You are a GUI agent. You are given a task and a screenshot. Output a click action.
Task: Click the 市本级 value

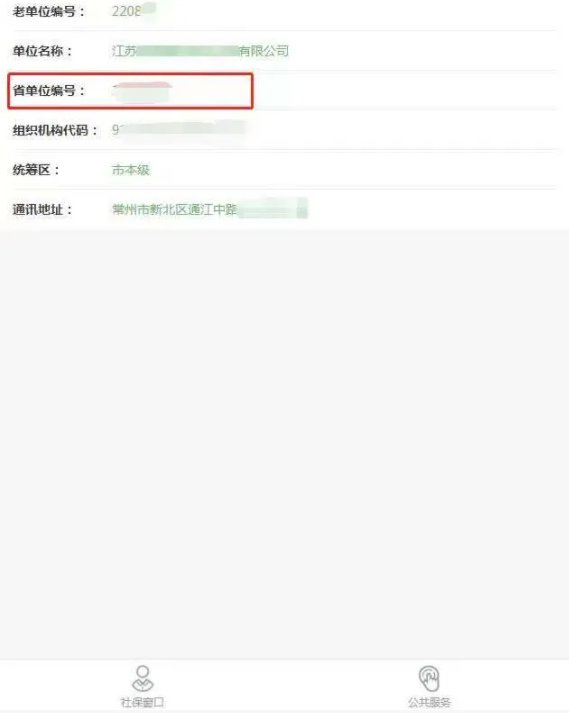pyautogui.click(x=131, y=170)
